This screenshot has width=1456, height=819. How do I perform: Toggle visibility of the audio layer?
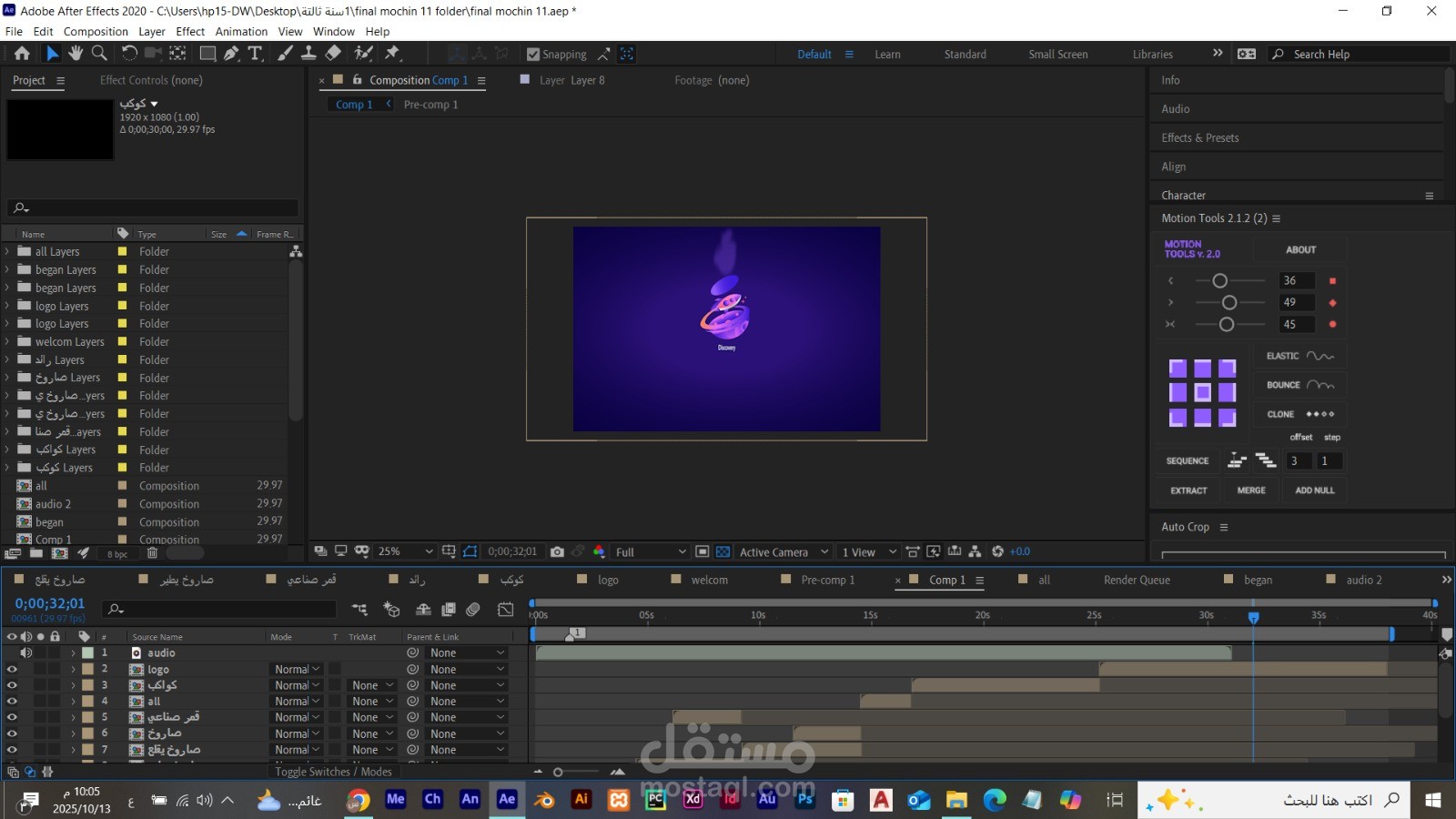(x=25, y=653)
